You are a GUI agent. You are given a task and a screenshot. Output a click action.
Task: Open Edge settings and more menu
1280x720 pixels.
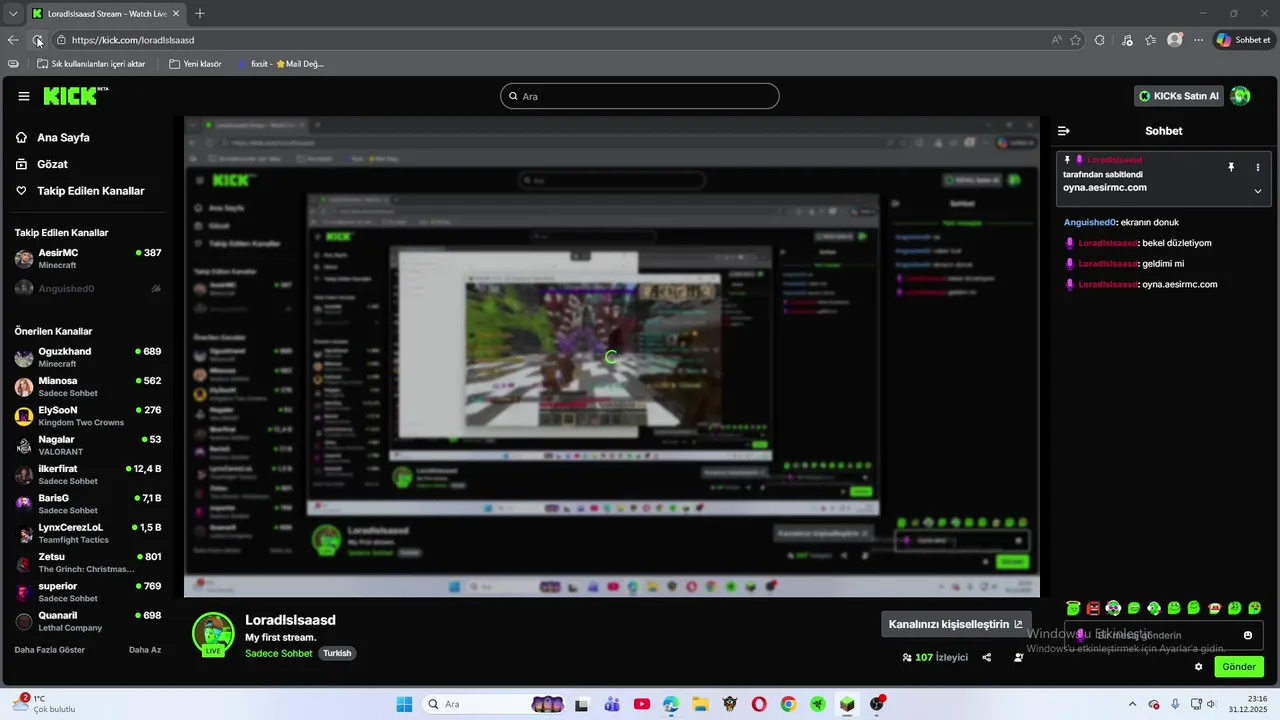1198,40
